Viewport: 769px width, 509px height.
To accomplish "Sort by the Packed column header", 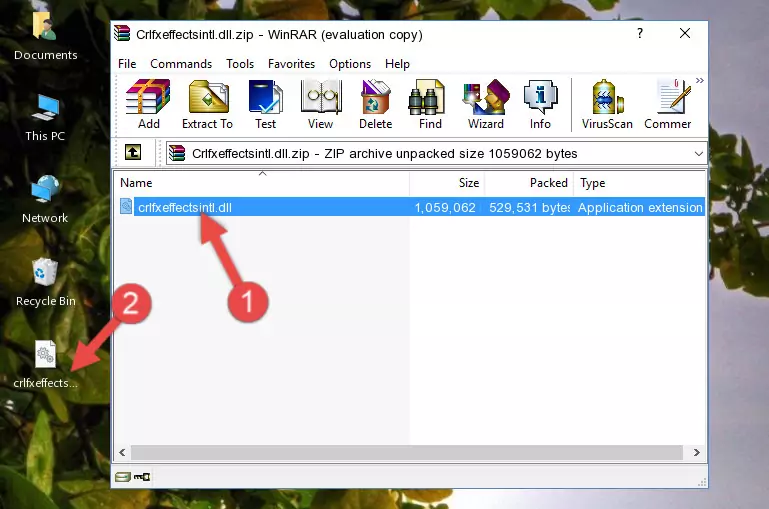I will tap(528, 183).
